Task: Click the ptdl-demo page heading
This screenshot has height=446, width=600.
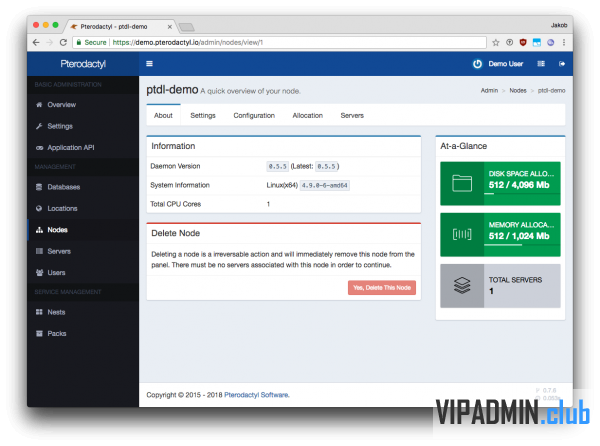Action: 172,90
